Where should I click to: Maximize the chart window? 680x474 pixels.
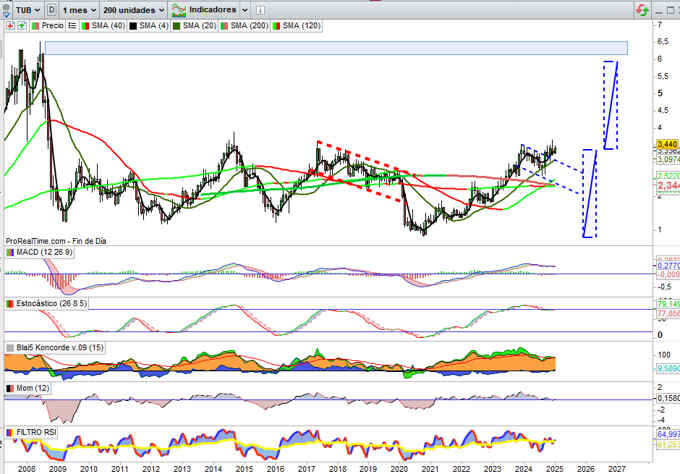(x=670, y=10)
